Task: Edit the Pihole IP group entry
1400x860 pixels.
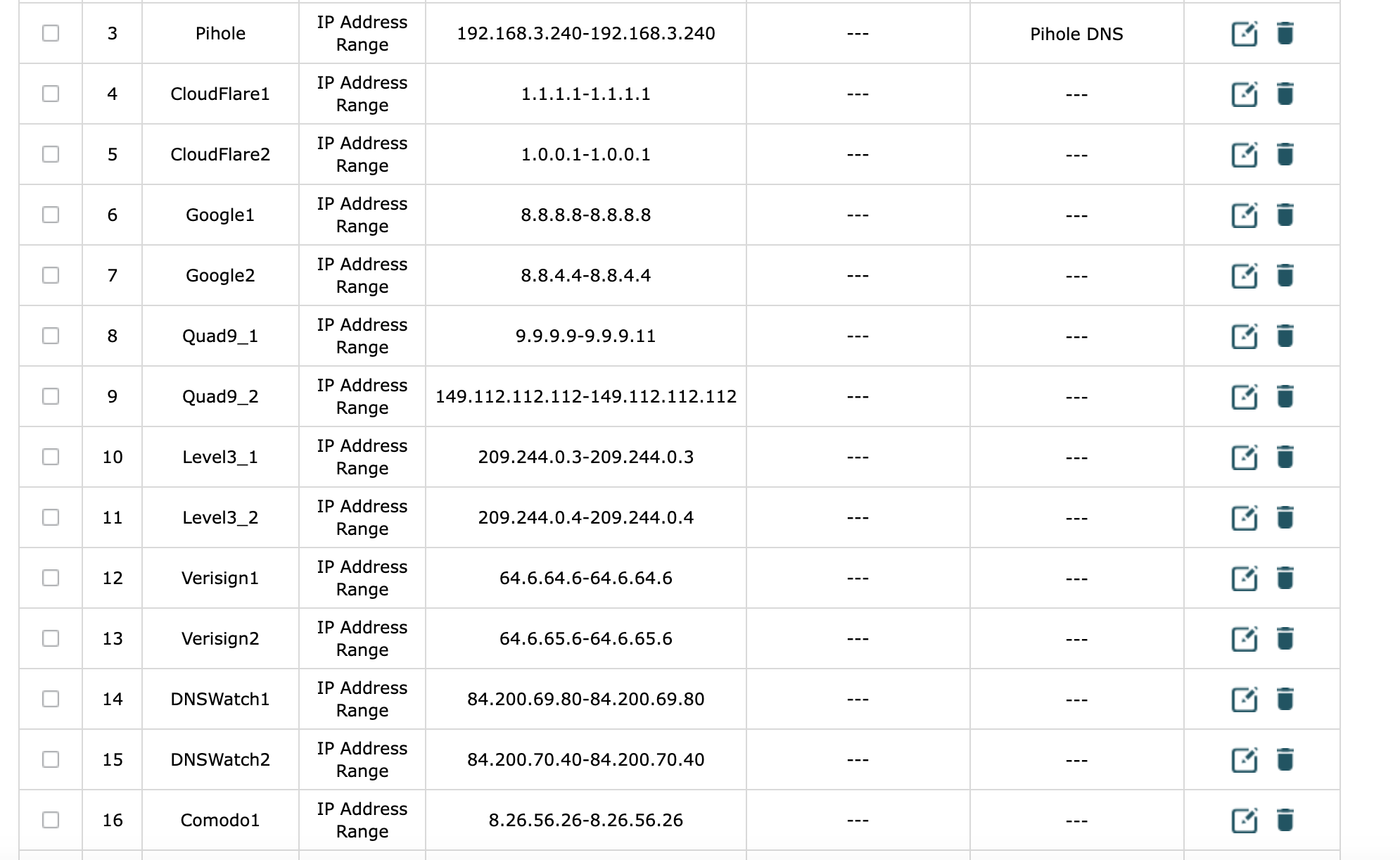Action: coord(1244,34)
